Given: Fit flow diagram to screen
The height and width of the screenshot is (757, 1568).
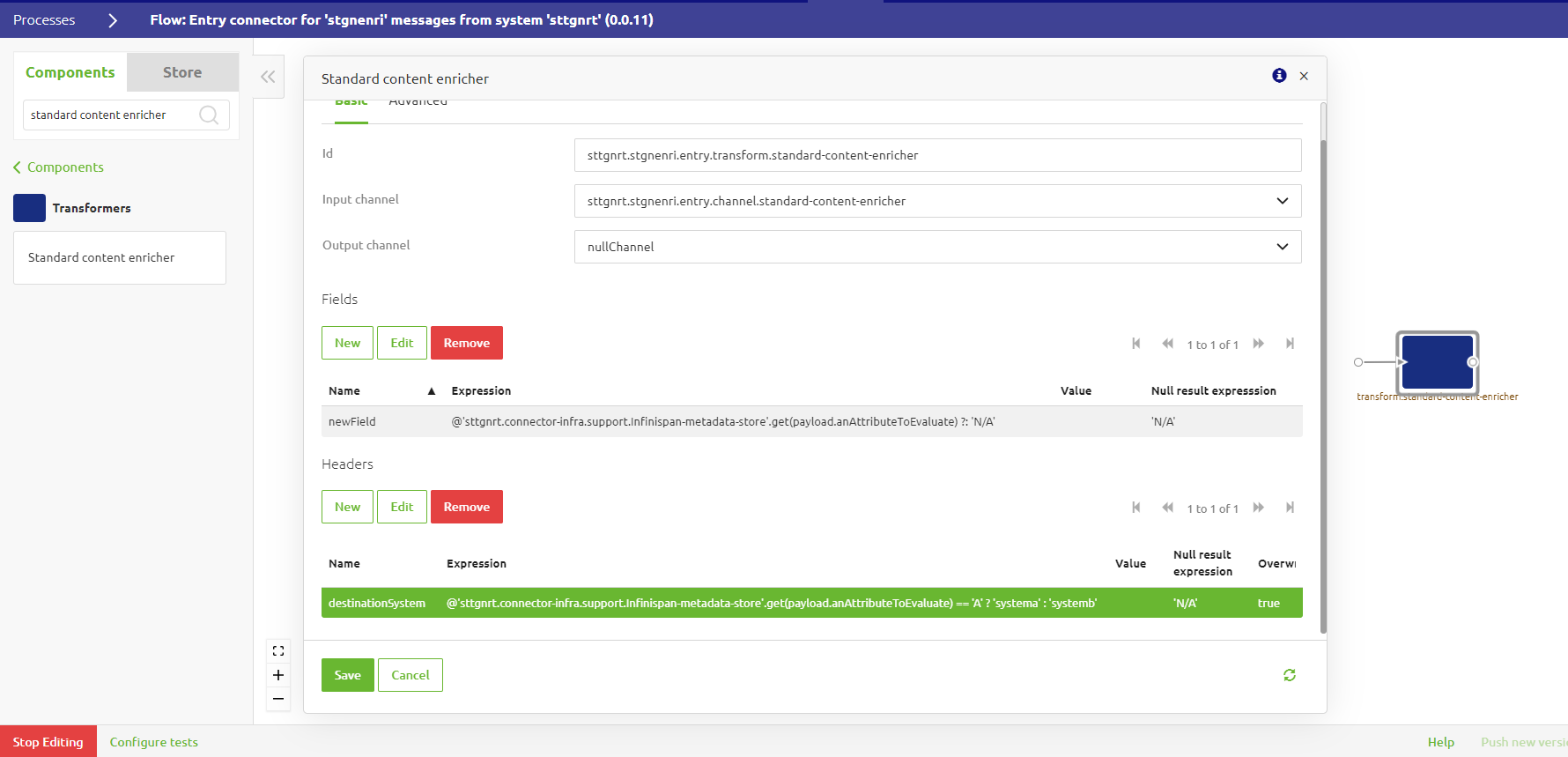Looking at the screenshot, I should click(x=278, y=651).
